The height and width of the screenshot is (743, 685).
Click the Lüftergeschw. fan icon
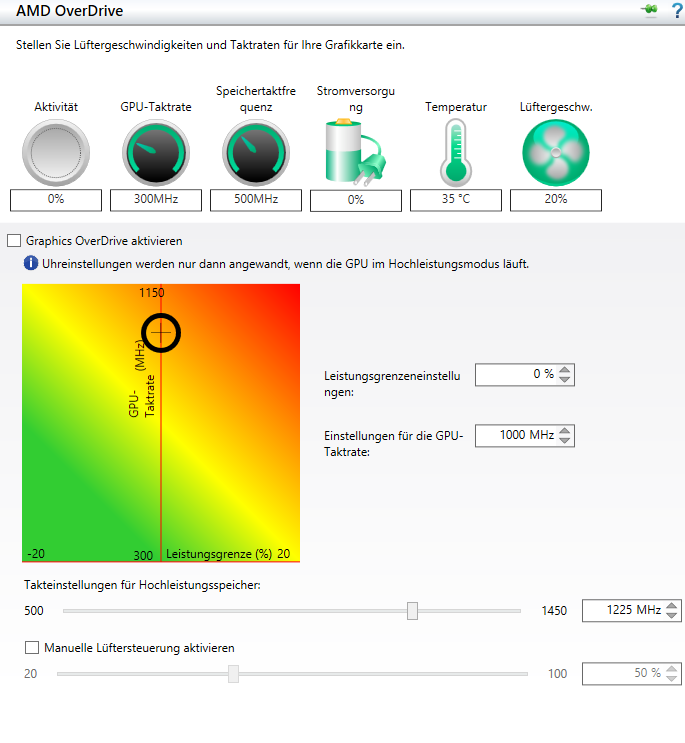pyautogui.click(x=556, y=153)
